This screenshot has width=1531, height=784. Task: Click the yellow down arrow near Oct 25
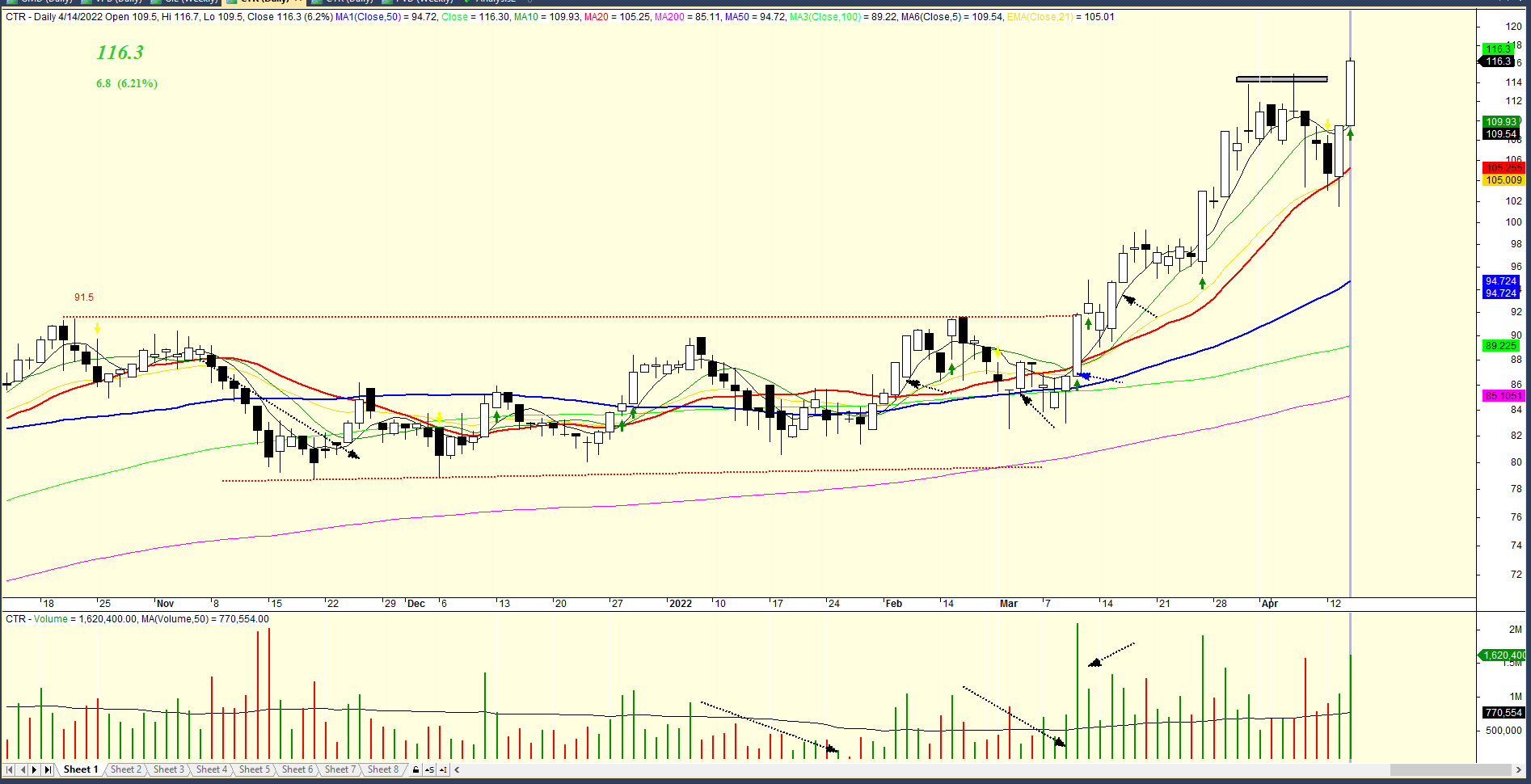pos(97,329)
